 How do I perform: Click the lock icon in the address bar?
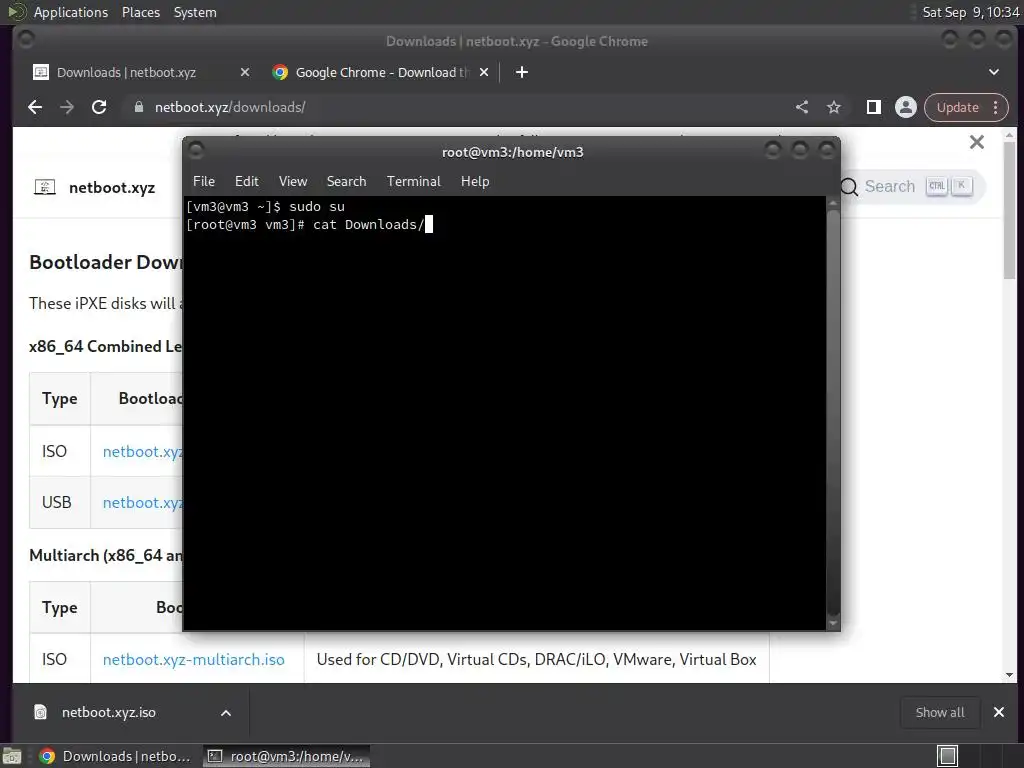tap(138, 107)
